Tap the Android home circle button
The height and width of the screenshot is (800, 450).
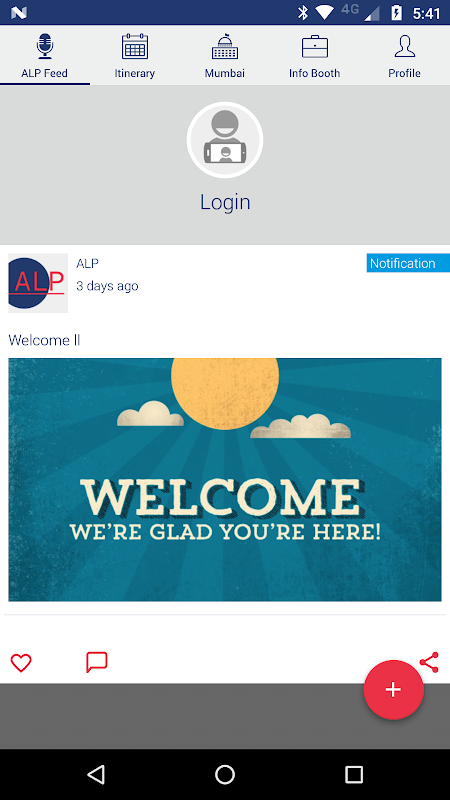click(225, 774)
